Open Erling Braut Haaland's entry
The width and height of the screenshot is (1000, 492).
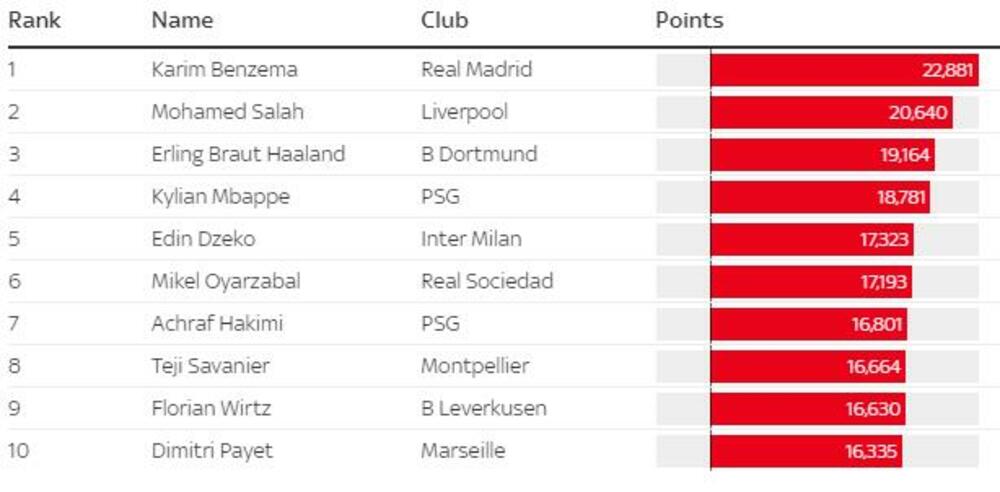248,154
